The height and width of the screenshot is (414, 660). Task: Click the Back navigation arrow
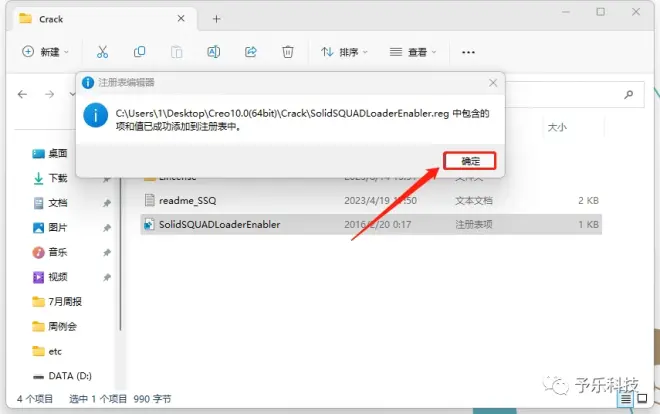22,94
